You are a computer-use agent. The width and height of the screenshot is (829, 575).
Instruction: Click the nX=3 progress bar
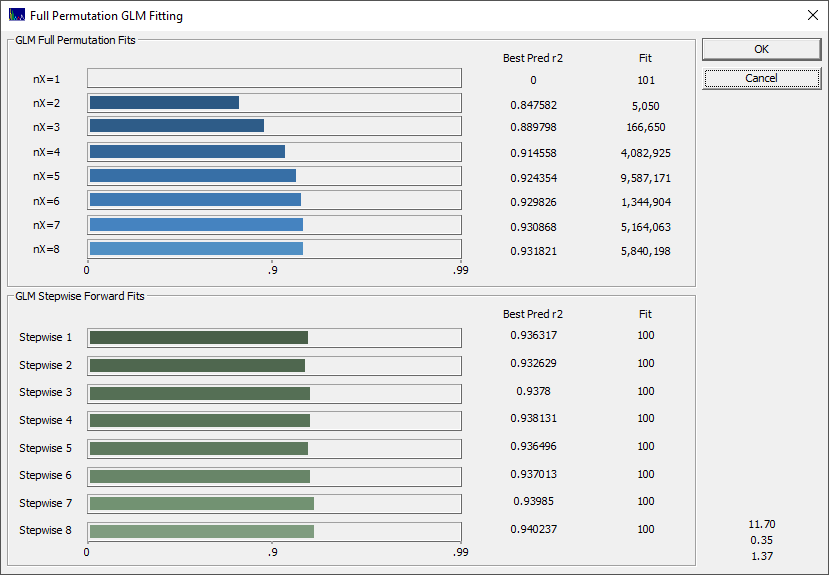[274, 126]
